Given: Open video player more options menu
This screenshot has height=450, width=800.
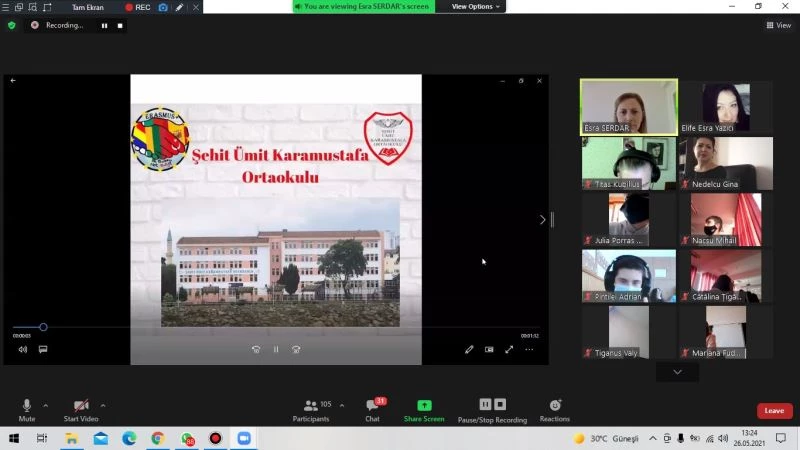Looking at the screenshot, I should click(529, 349).
